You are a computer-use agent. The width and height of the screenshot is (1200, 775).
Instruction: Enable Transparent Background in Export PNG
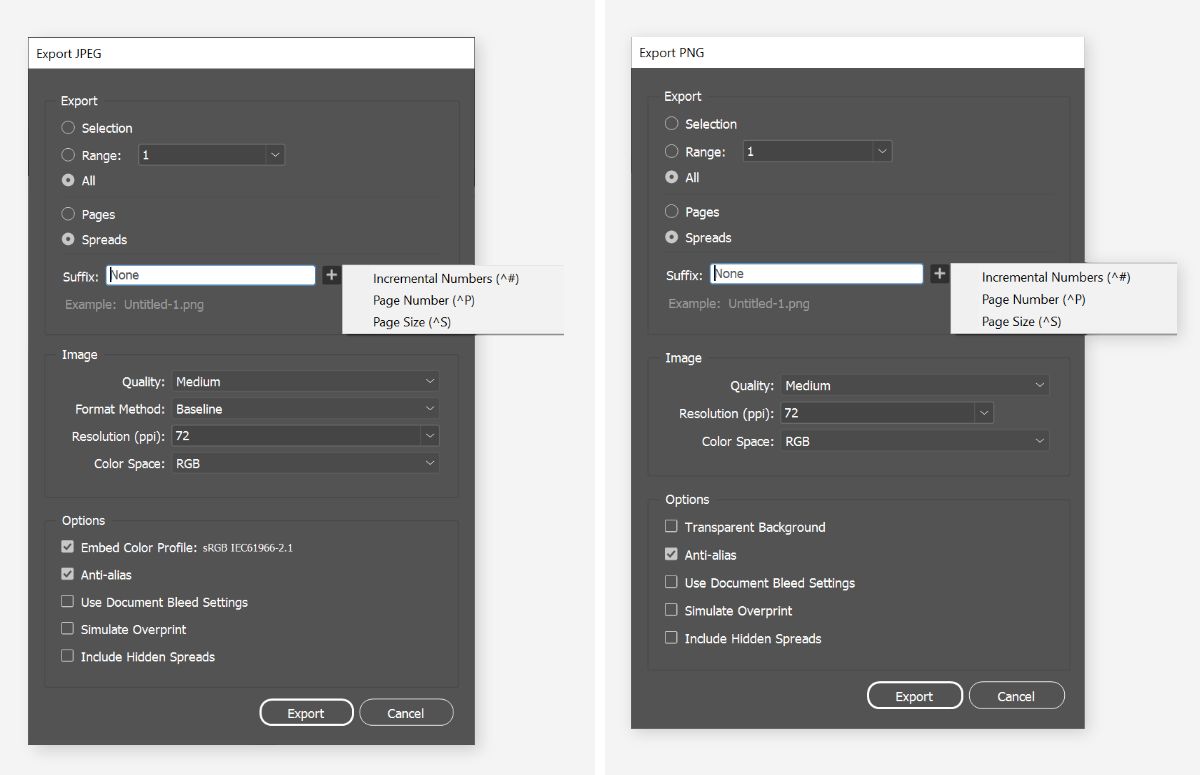[x=671, y=527]
